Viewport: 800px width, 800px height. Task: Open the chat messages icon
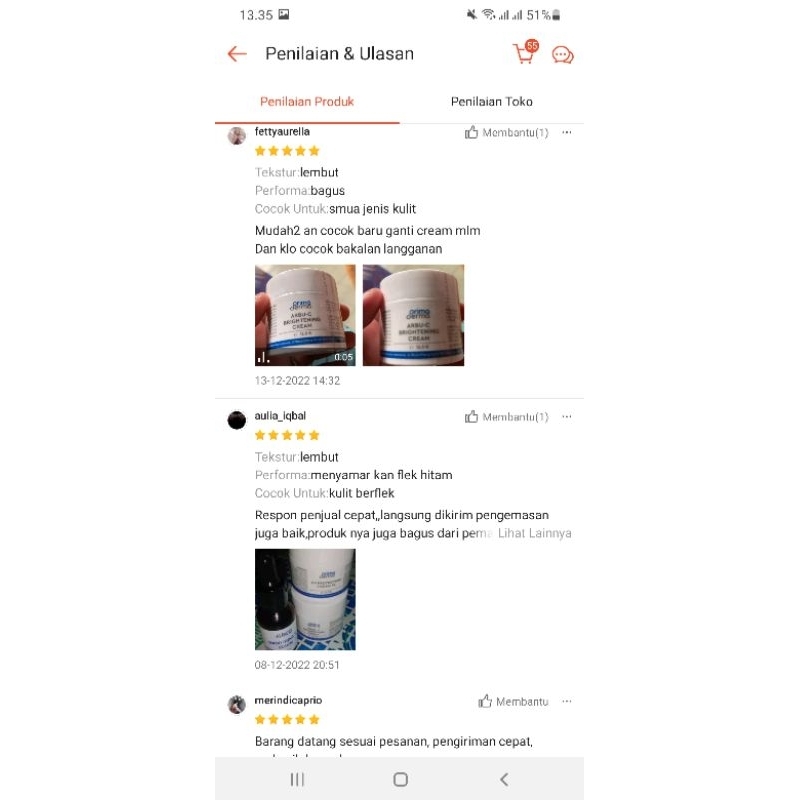pos(563,55)
